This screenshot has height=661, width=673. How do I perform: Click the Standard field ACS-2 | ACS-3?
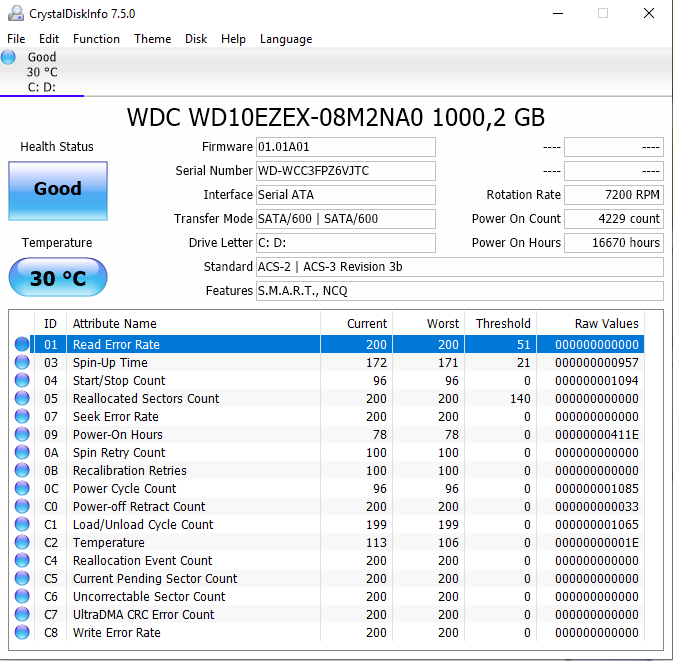pyautogui.click(x=460, y=267)
